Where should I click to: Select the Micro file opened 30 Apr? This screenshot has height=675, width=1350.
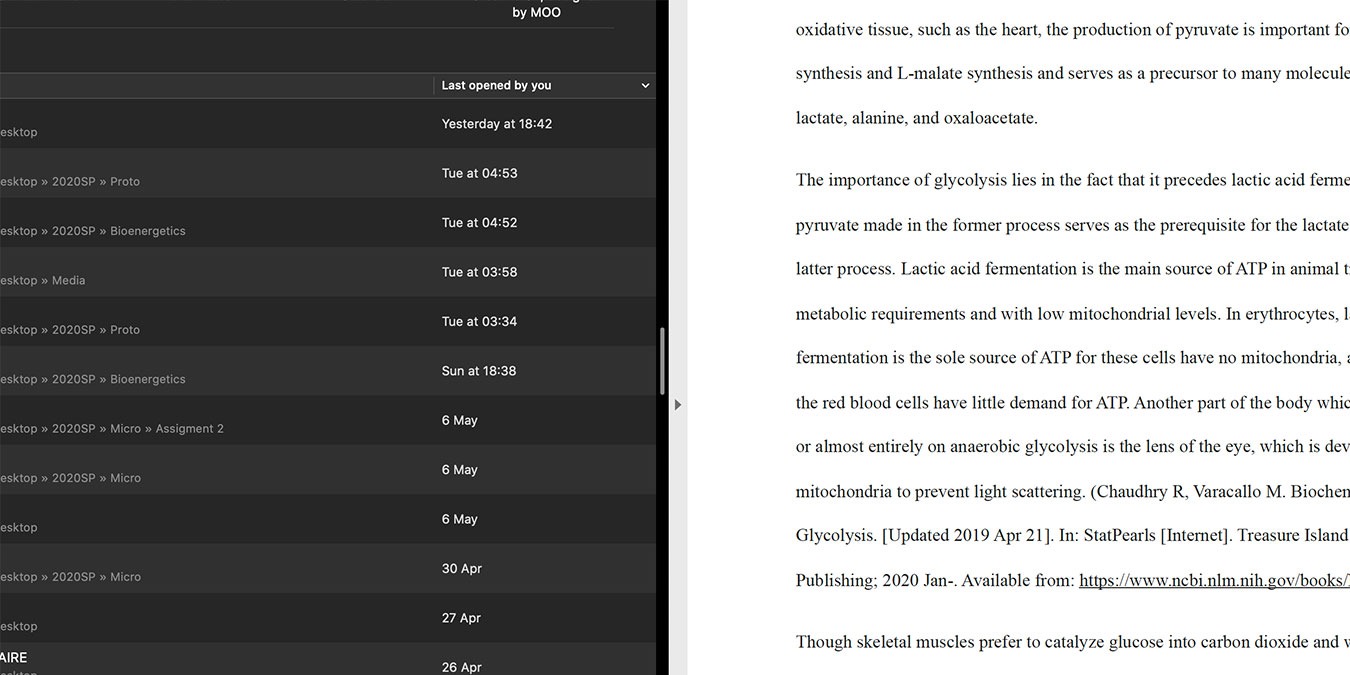300,568
